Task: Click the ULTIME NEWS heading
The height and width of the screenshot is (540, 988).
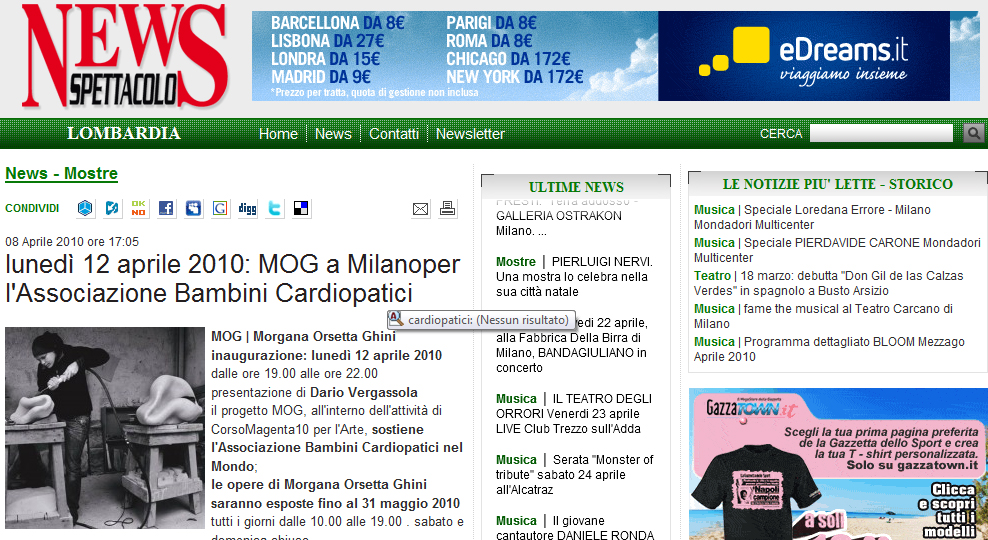Action: click(576, 187)
